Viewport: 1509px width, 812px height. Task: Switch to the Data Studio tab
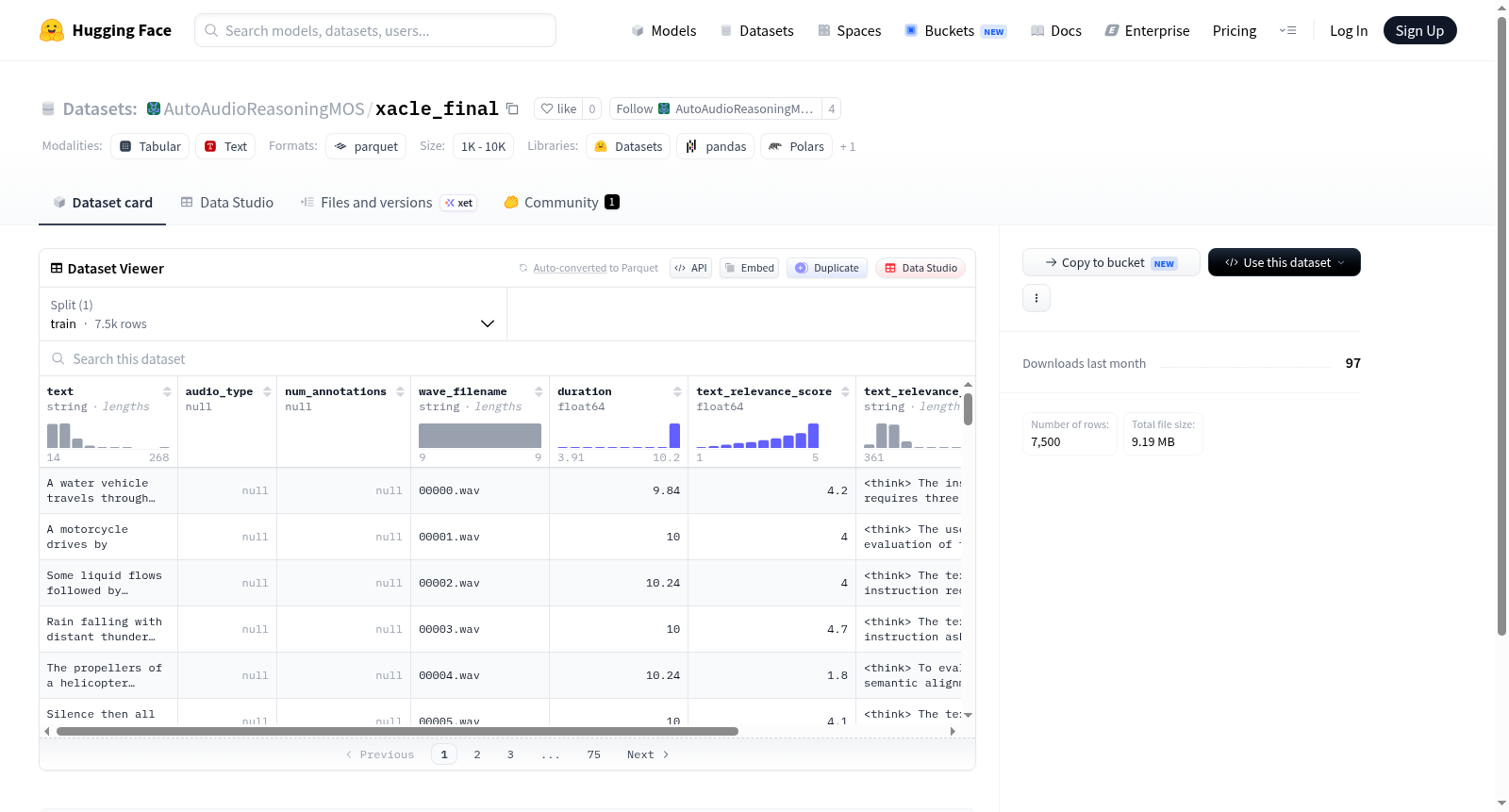(x=227, y=202)
